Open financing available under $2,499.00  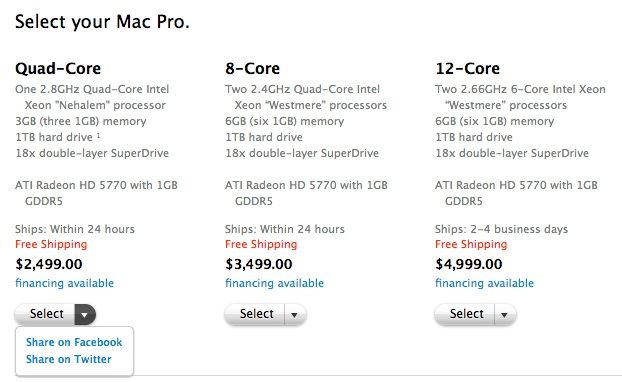64,283
